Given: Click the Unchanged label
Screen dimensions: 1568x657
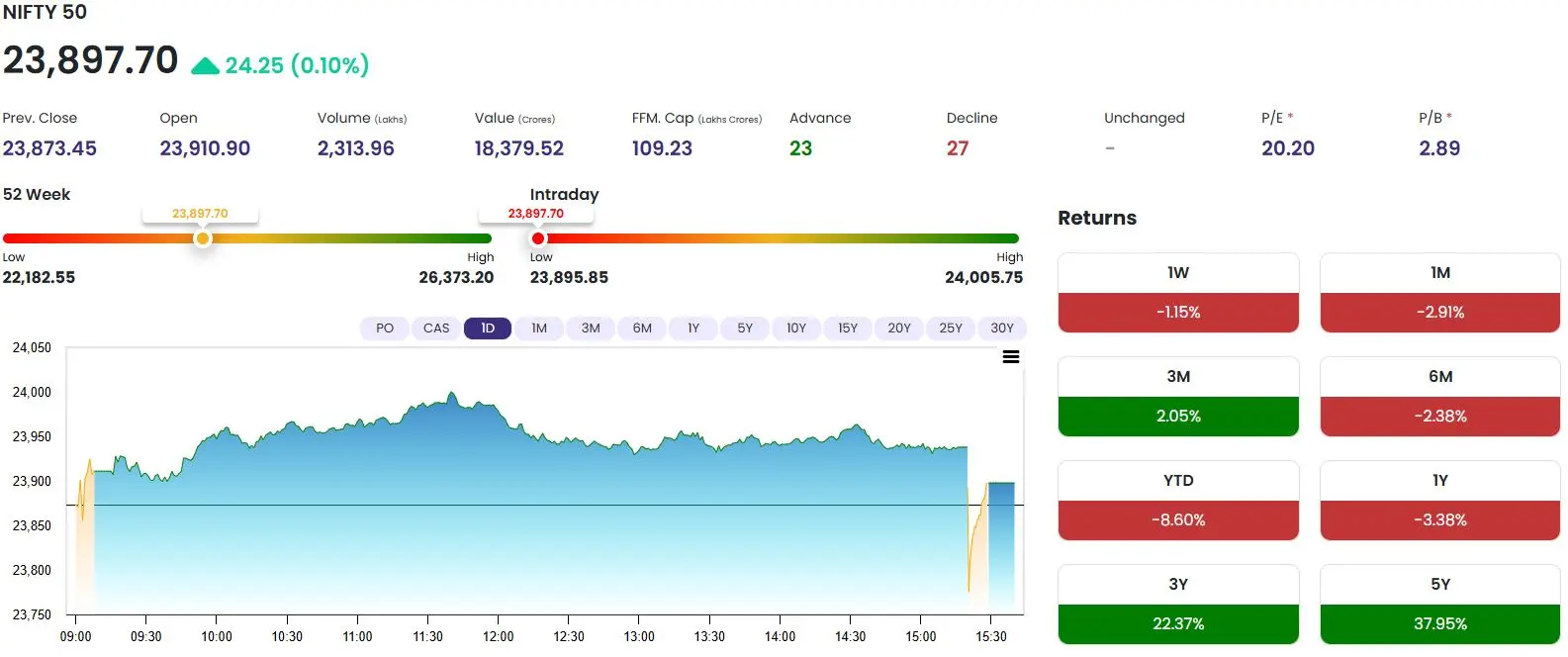Looking at the screenshot, I should tap(1144, 118).
